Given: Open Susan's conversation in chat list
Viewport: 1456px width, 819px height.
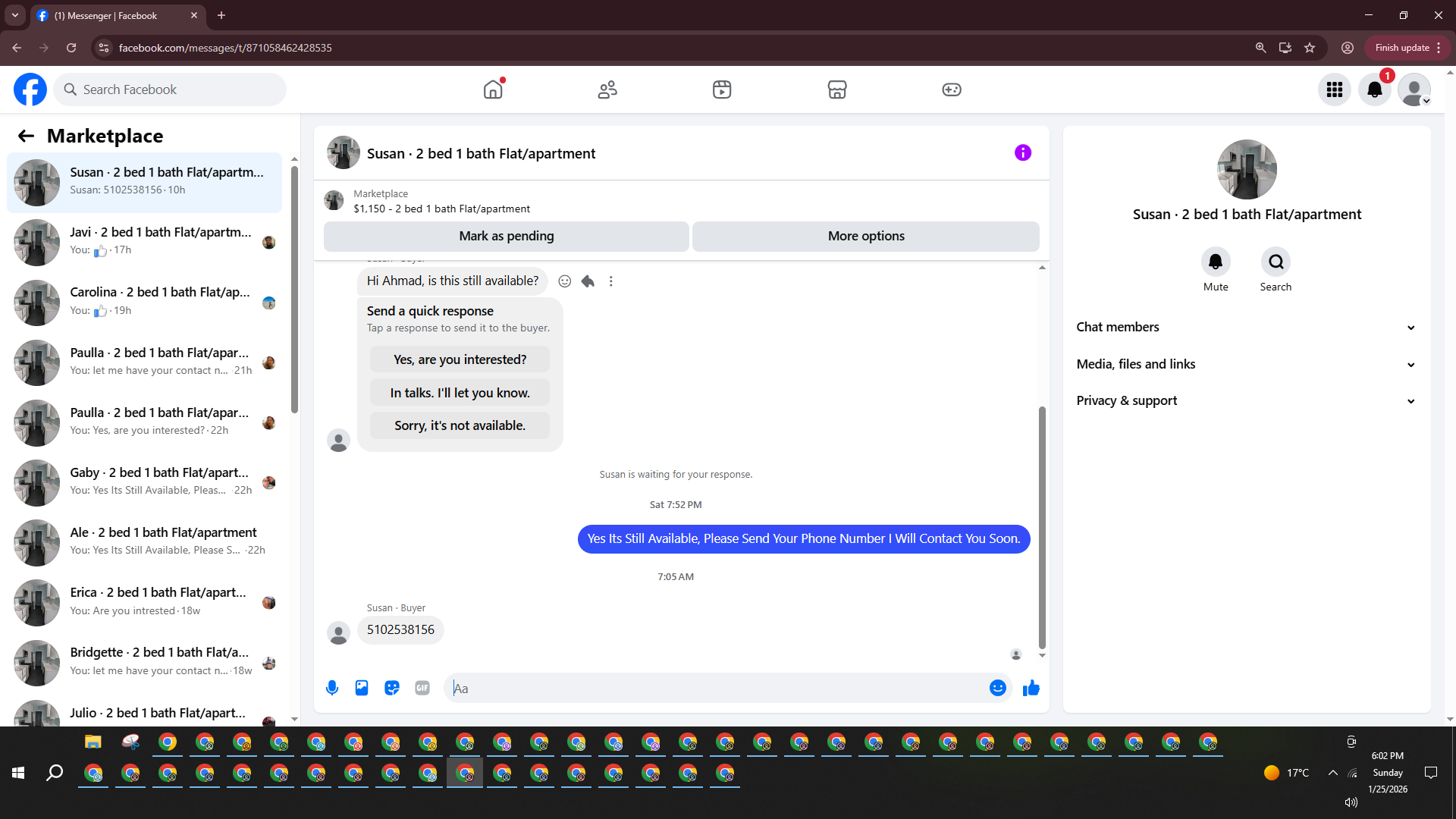Looking at the screenshot, I should pyautogui.click(x=144, y=182).
